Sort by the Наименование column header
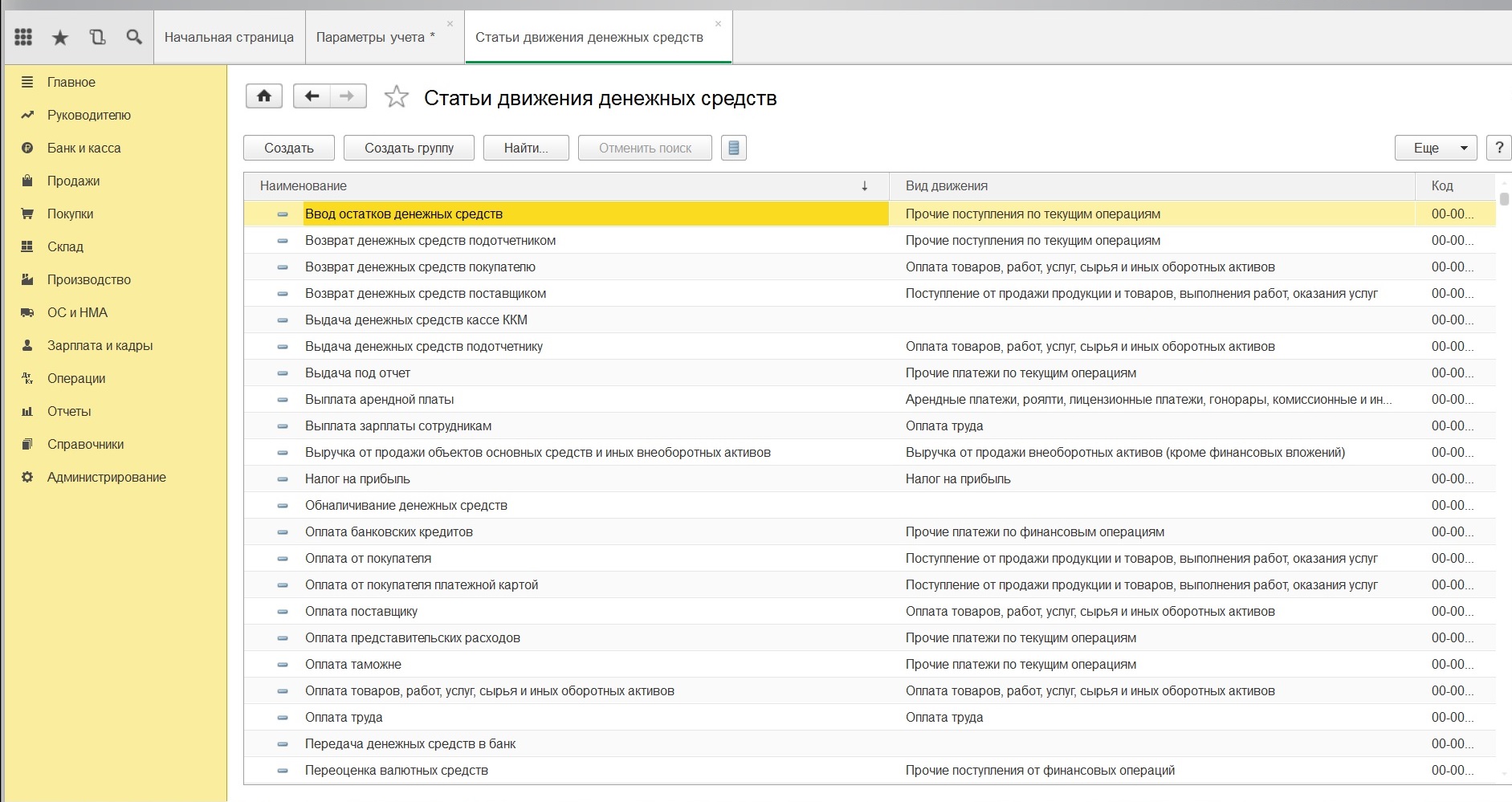The height and width of the screenshot is (802, 1512). pos(566,185)
